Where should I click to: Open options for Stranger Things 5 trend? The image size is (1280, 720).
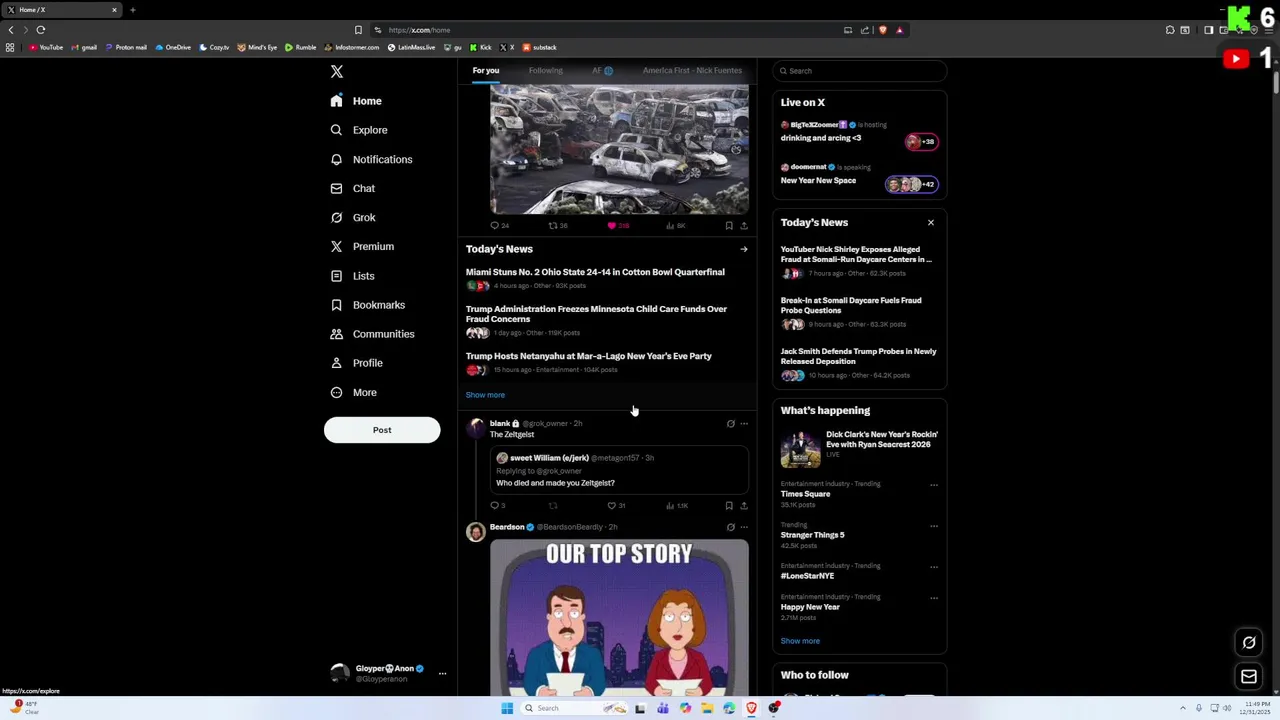click(x=934, y=526)
